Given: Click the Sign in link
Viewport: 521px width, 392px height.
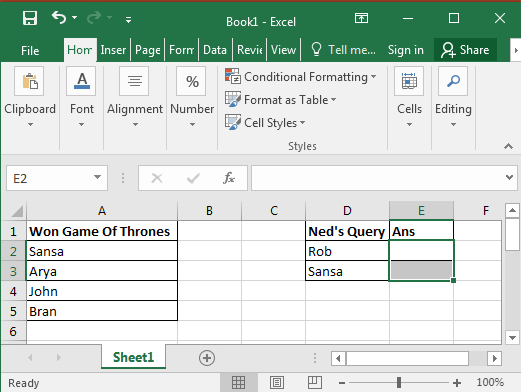Looking at the screenshot, I should pyautogui.click(x=406, y=50).
